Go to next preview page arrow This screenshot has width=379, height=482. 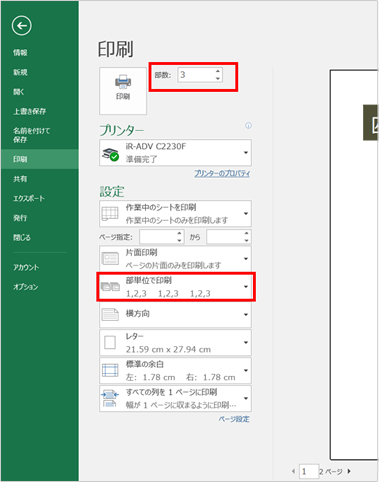[349, 471]
